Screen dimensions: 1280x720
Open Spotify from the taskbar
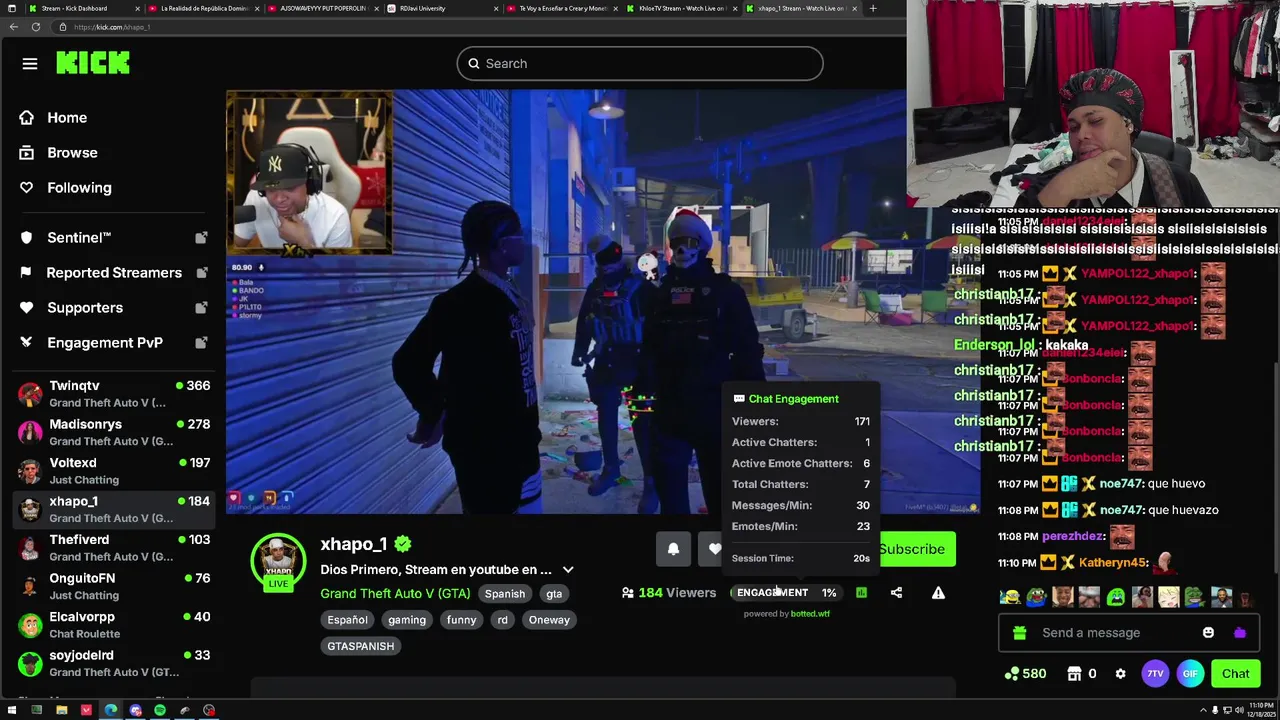click(160, 710)
